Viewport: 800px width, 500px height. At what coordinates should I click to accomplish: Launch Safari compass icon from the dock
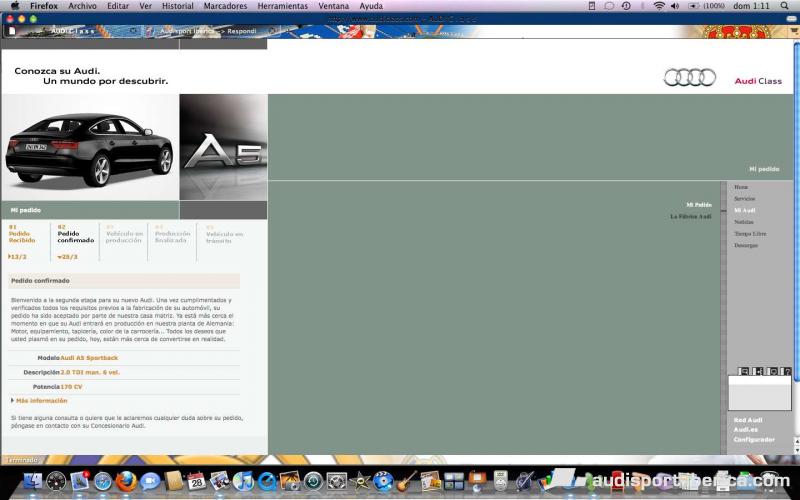(103, 481)
